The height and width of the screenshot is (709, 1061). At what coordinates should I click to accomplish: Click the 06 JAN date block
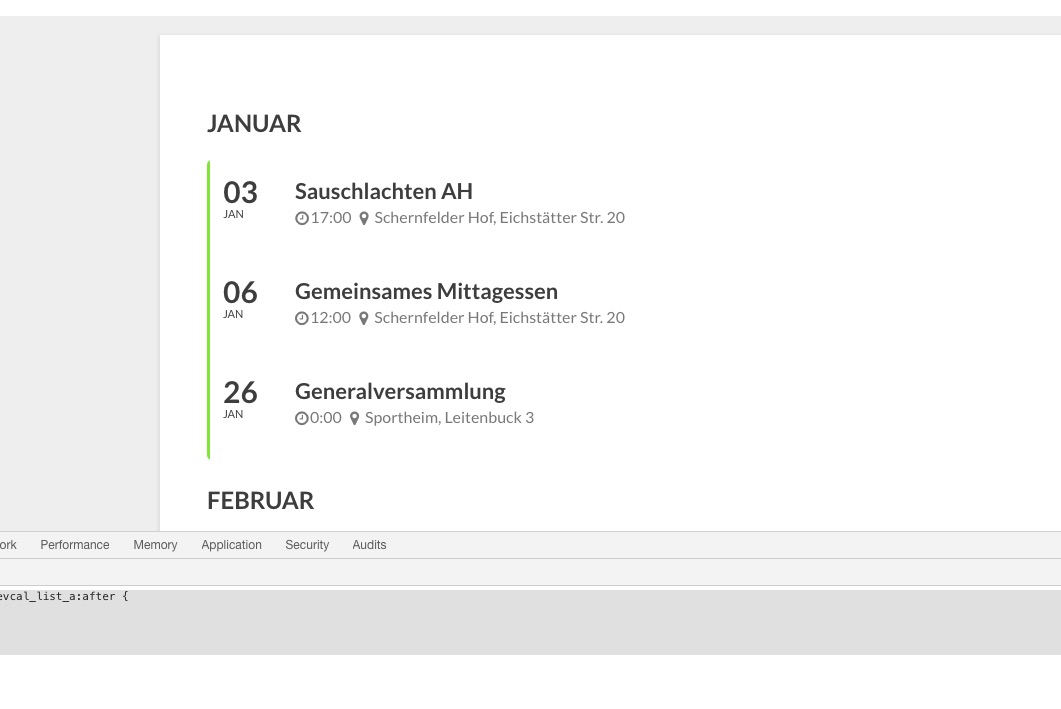[x=240, y=299]
